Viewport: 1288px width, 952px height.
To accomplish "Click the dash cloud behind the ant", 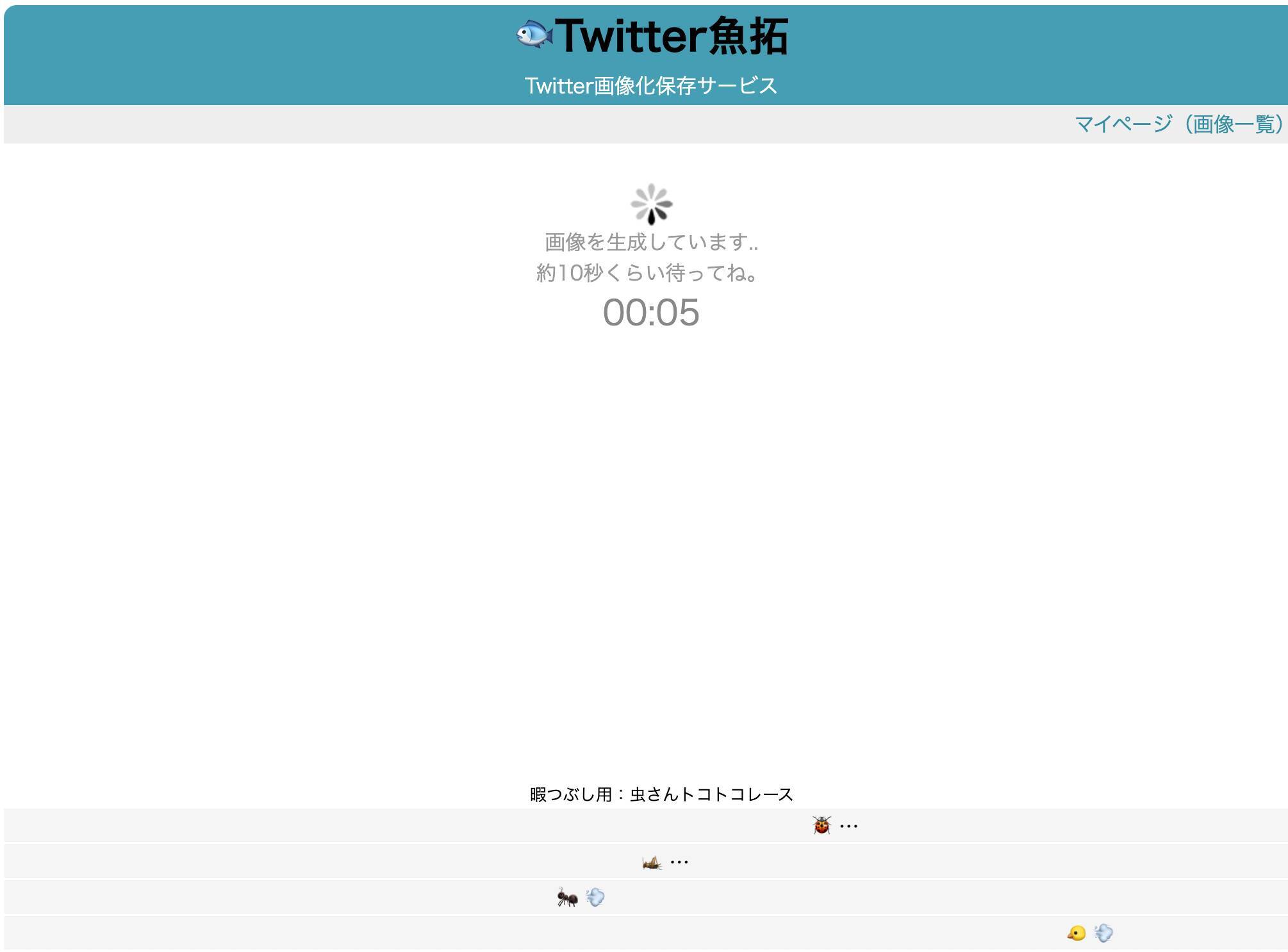I will [595, 898].
